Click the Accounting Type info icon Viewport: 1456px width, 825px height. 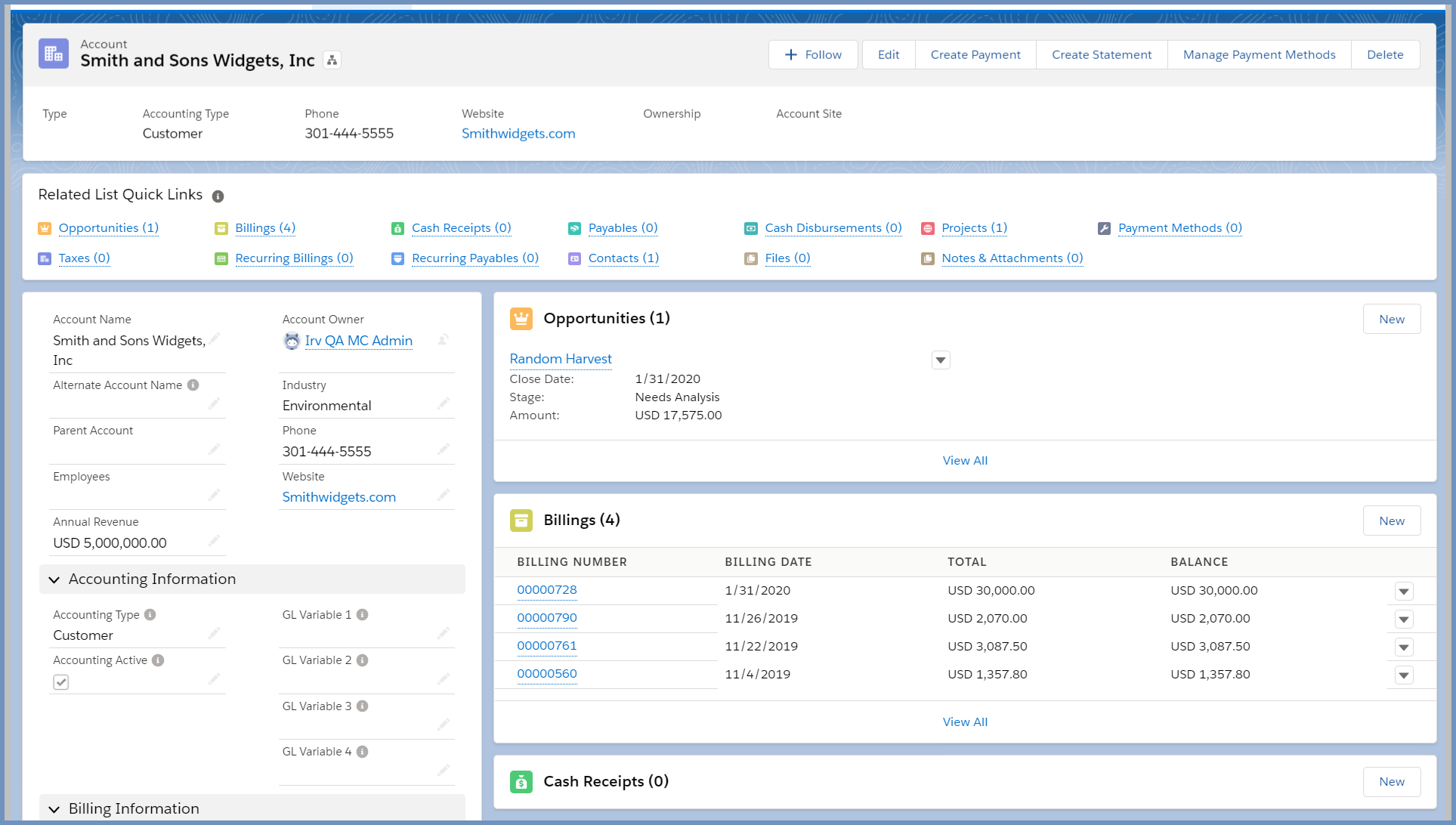click(150, 615)
